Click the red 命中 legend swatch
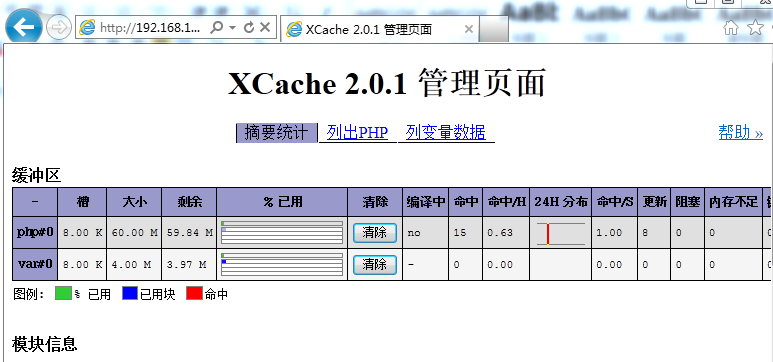This screenshot has height=362, width=773. pyautogui.click(x=194, y=294)
